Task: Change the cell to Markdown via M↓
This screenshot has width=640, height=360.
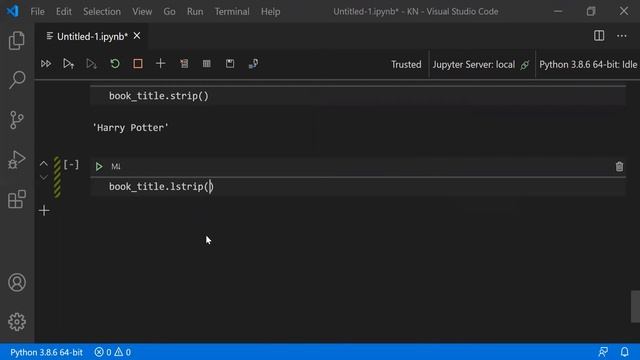Action: point(116,167)
